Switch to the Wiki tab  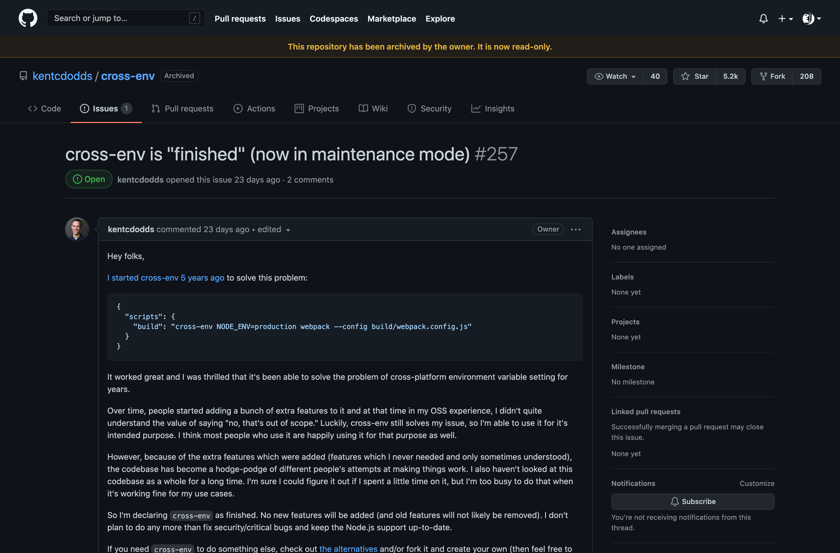click(x=373, y=108)
